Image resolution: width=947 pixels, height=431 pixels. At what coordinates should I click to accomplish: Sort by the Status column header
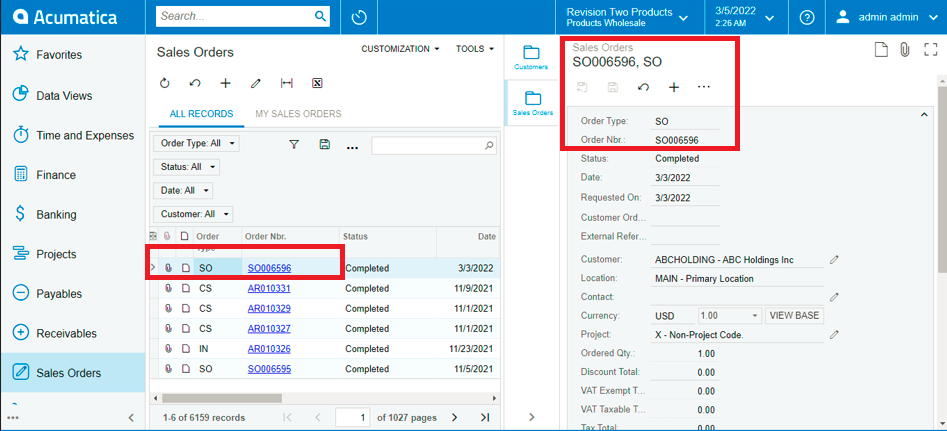pos(355,237)
